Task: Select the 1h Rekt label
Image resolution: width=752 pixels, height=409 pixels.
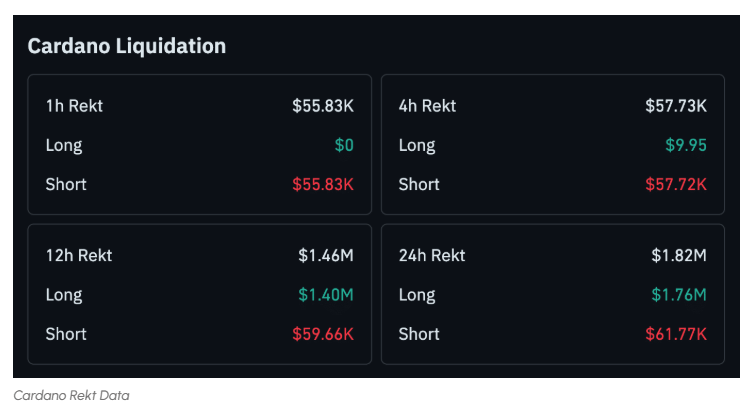Action: (74, 106)
